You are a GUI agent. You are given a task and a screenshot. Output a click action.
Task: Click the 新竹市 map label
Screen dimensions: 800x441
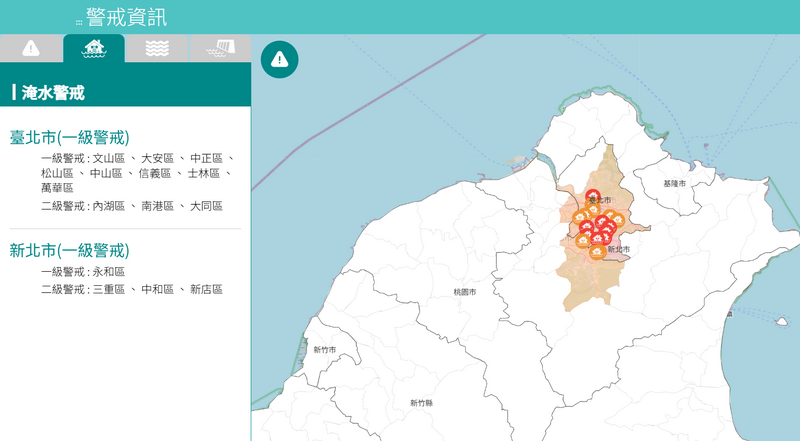point(324,350)
